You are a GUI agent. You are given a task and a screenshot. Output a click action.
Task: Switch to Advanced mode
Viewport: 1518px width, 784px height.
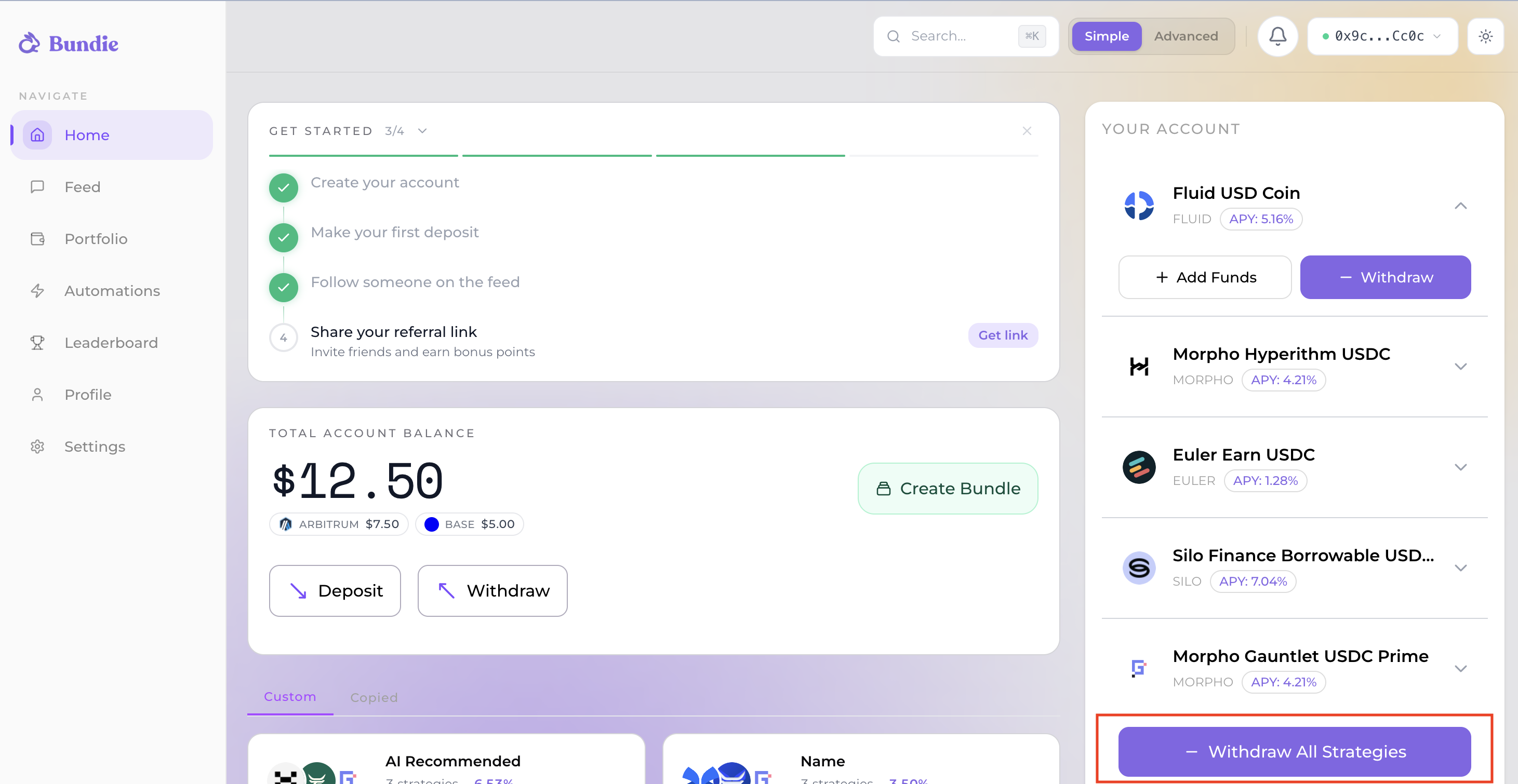tap(1186, 36)
